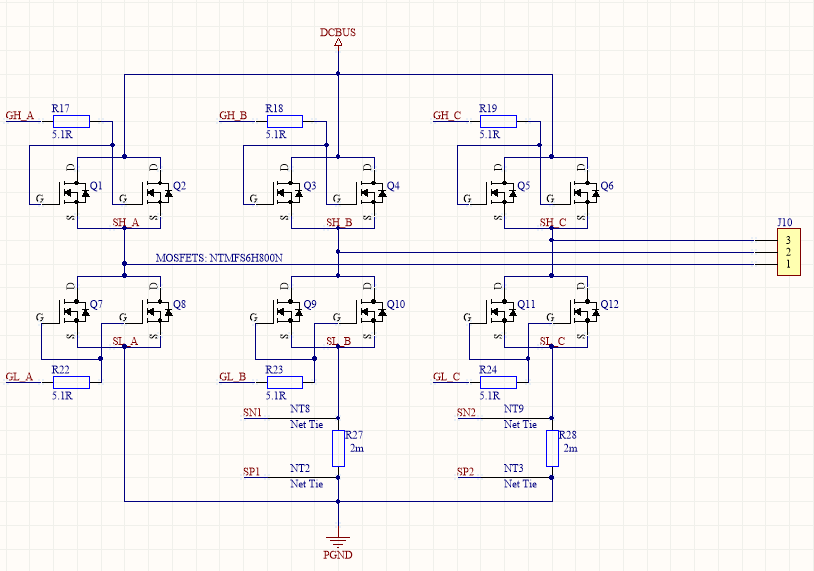This screenshot has height=571, width=814.
Task: Click the DCBUS power port arrow
Action: 338,43
